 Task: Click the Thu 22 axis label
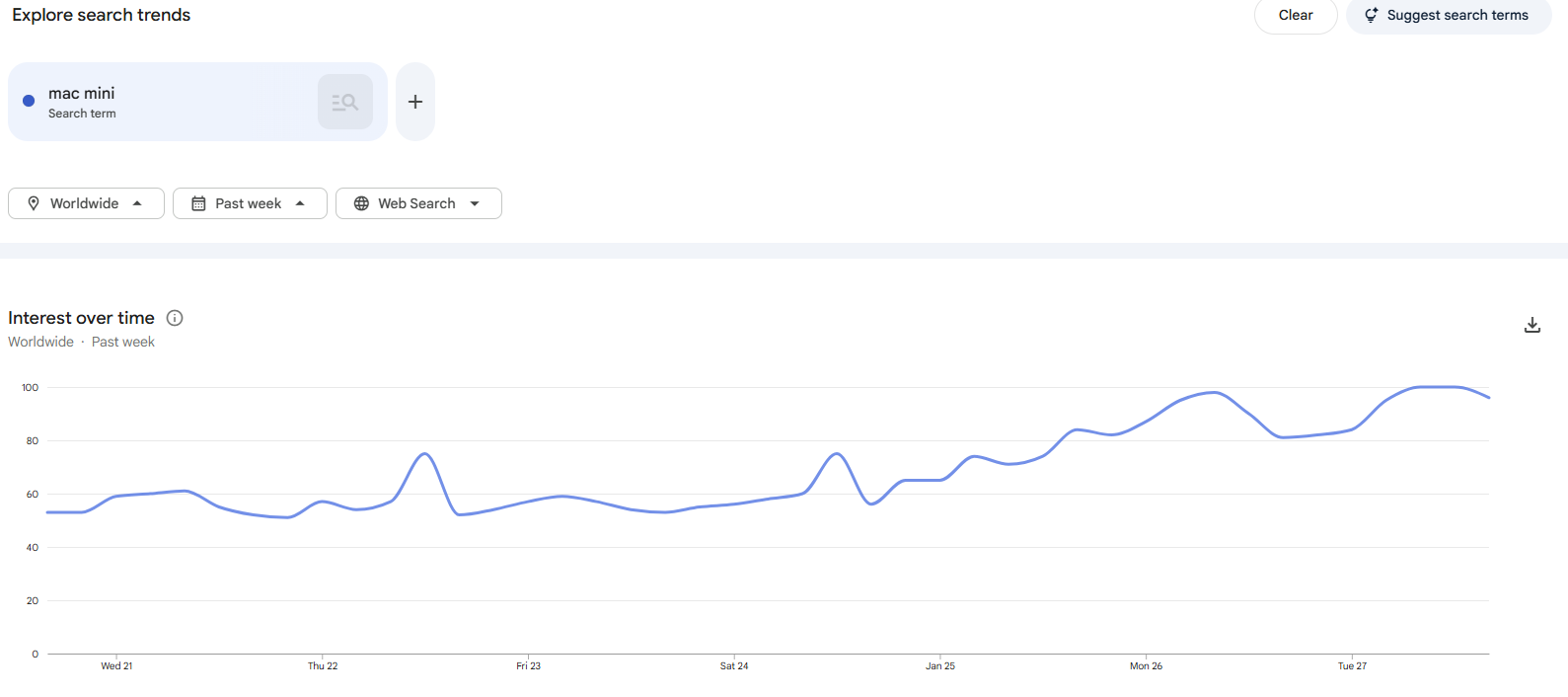coord(323,666)
